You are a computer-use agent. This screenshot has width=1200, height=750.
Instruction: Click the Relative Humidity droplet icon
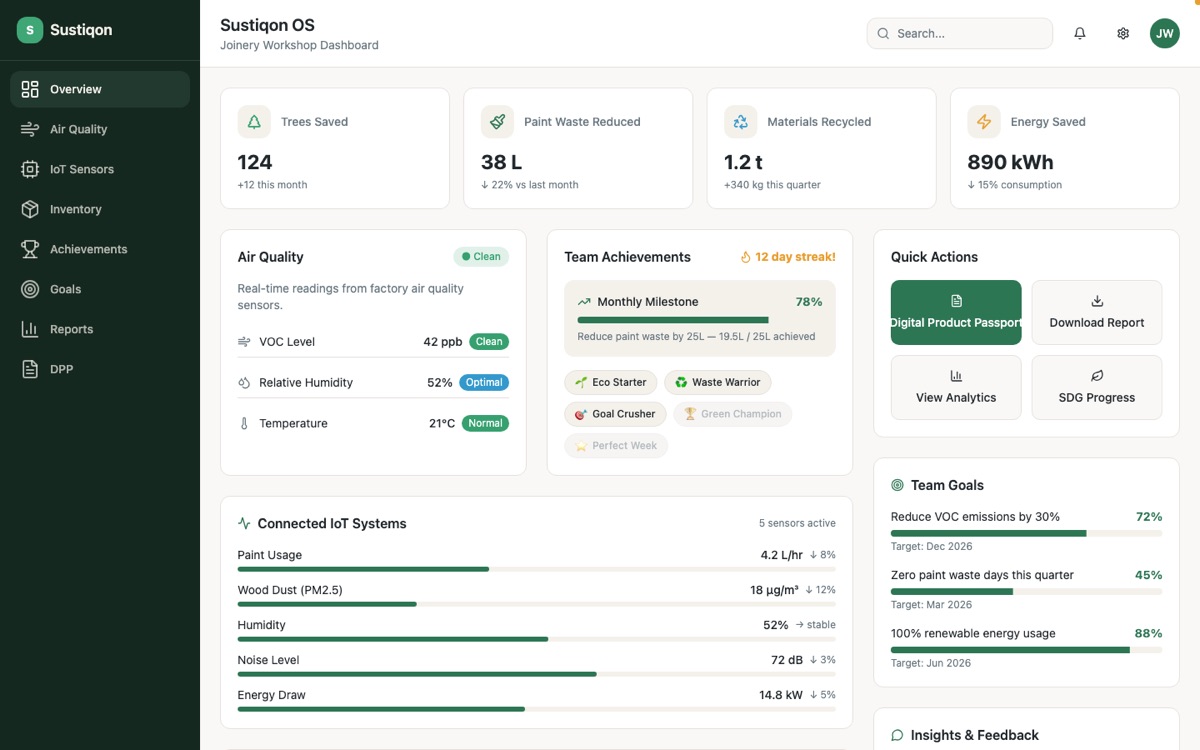(x=244, y=383)
